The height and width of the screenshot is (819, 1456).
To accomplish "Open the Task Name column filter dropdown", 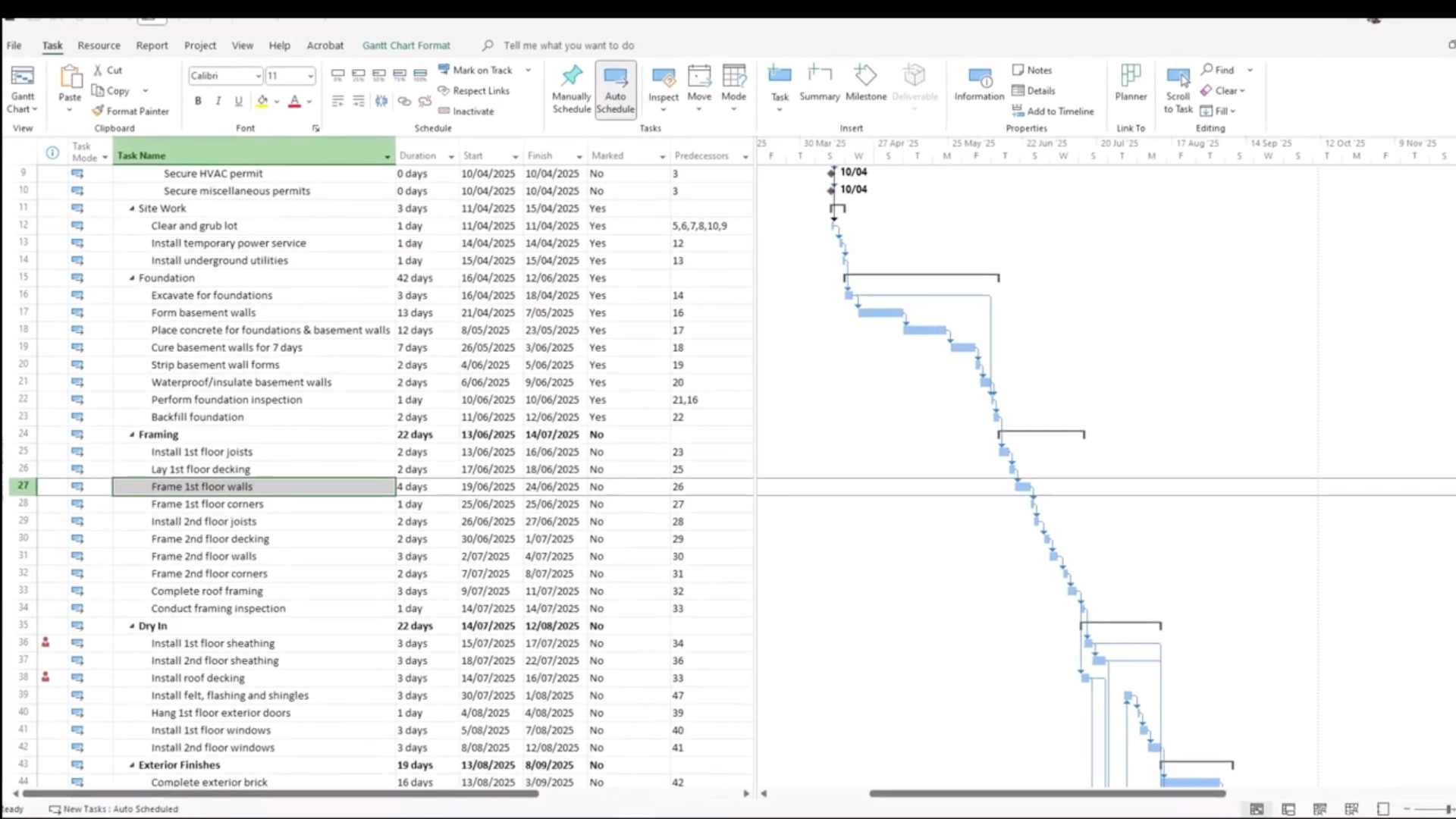I will pos(388,156).
